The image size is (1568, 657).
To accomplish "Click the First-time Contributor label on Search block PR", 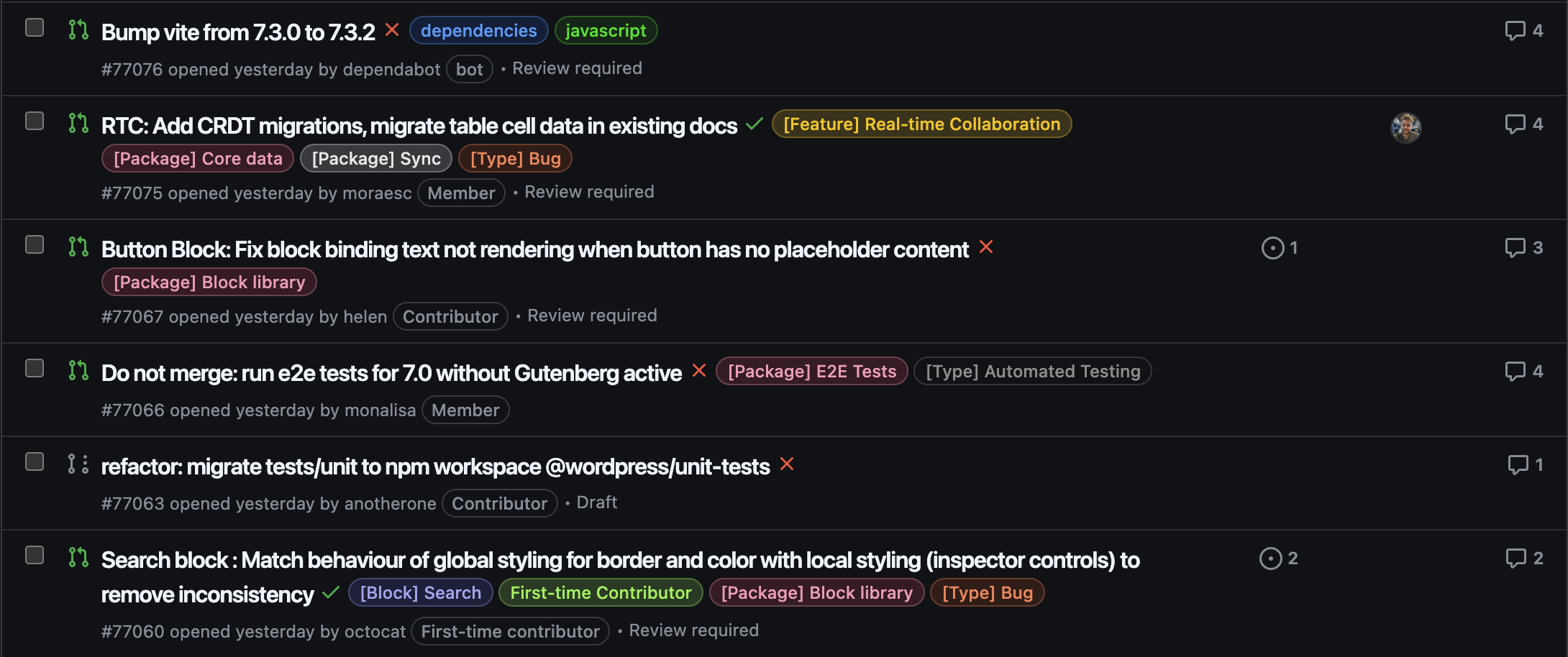I will (600, 592).
